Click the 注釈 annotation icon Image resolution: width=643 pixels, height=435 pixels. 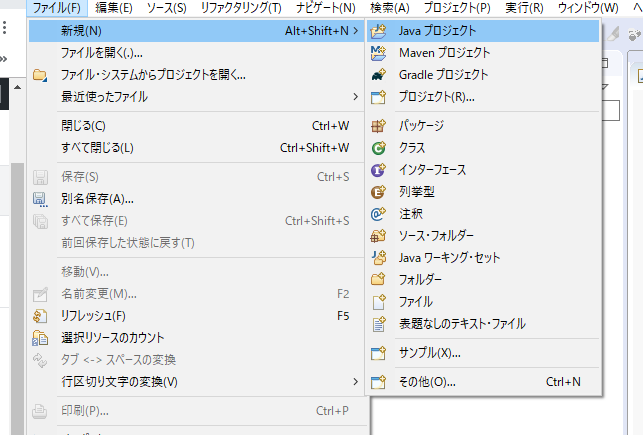click(x=378, y=214)
